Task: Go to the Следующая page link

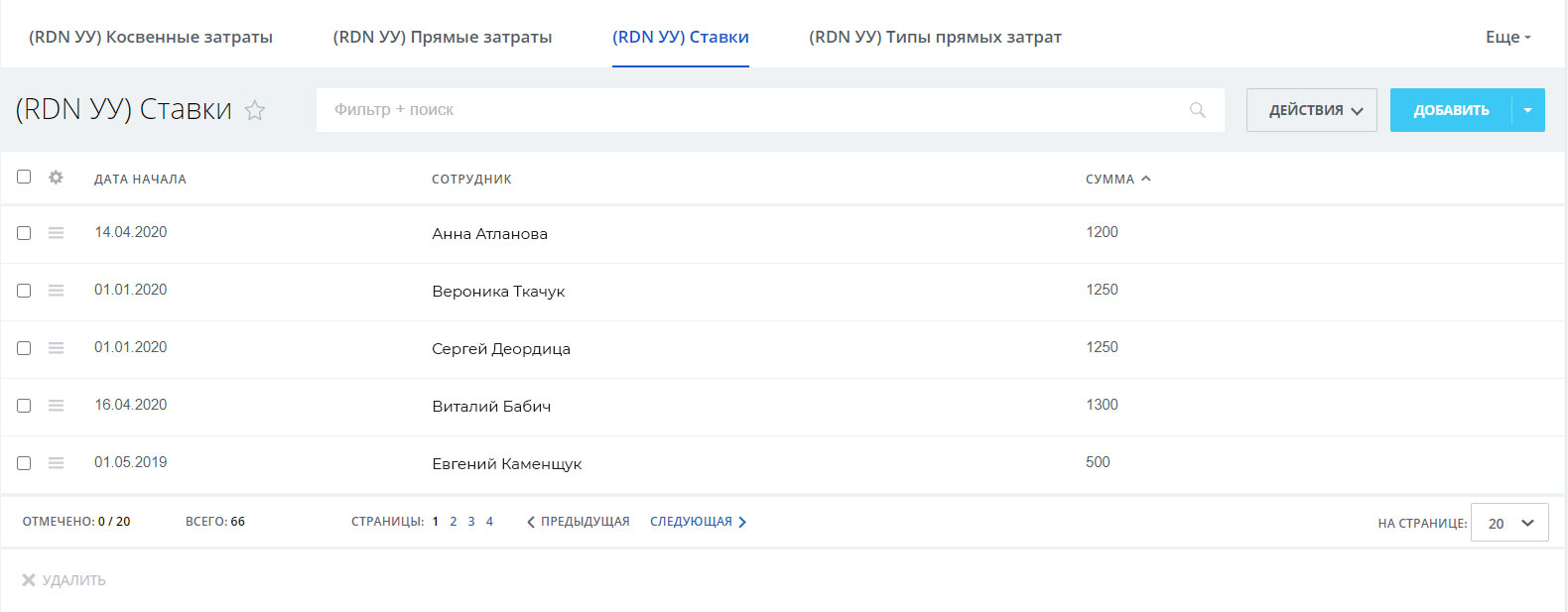Action: click(x=698, y=522)
